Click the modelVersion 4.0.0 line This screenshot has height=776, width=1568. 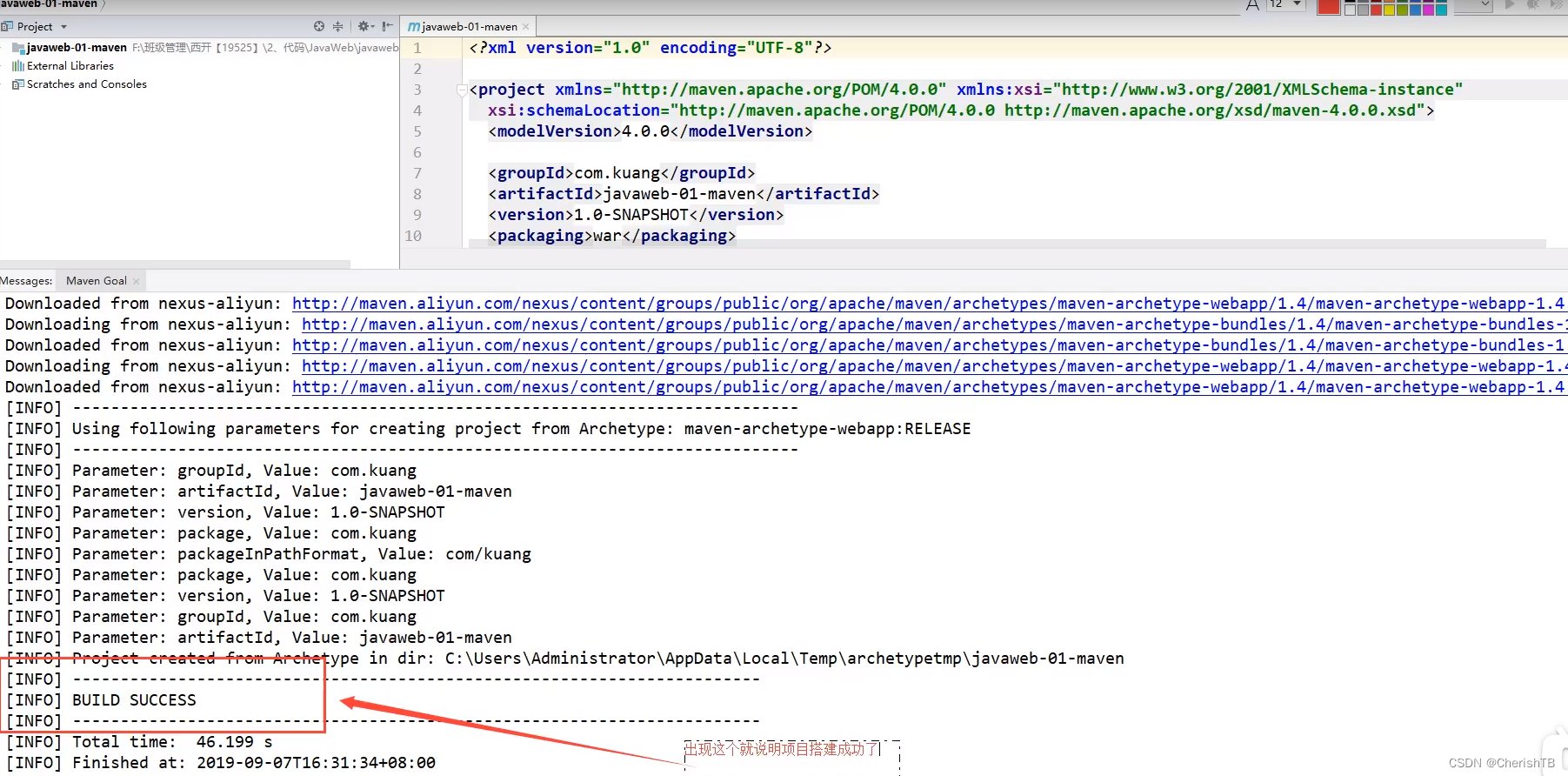[650, 131]
